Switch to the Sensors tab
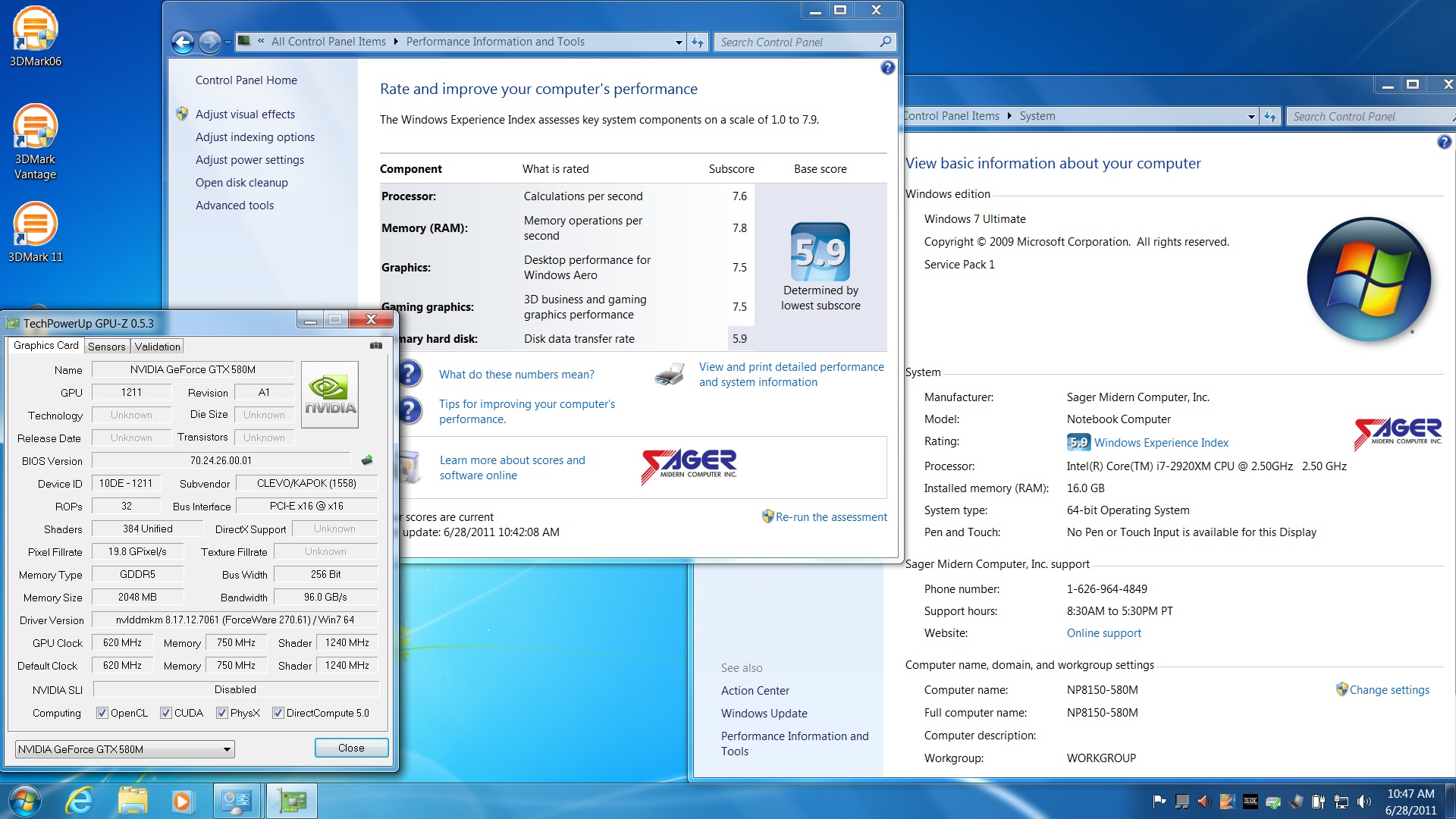This screenshot has width=1456, height=819. (106, 347)
